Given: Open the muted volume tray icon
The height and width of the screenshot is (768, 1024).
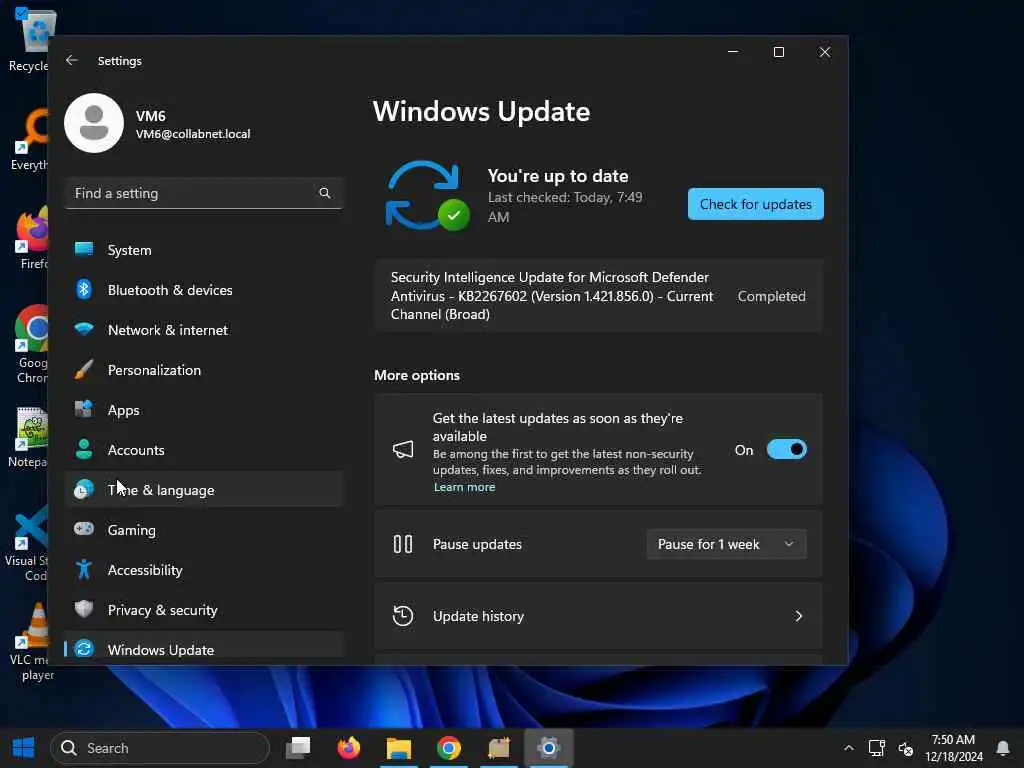Looking at the screenshot, I should point(906,748).
